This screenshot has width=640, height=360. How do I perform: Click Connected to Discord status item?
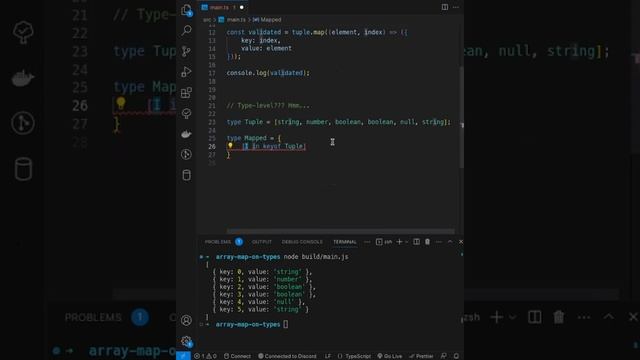[287, 356]
